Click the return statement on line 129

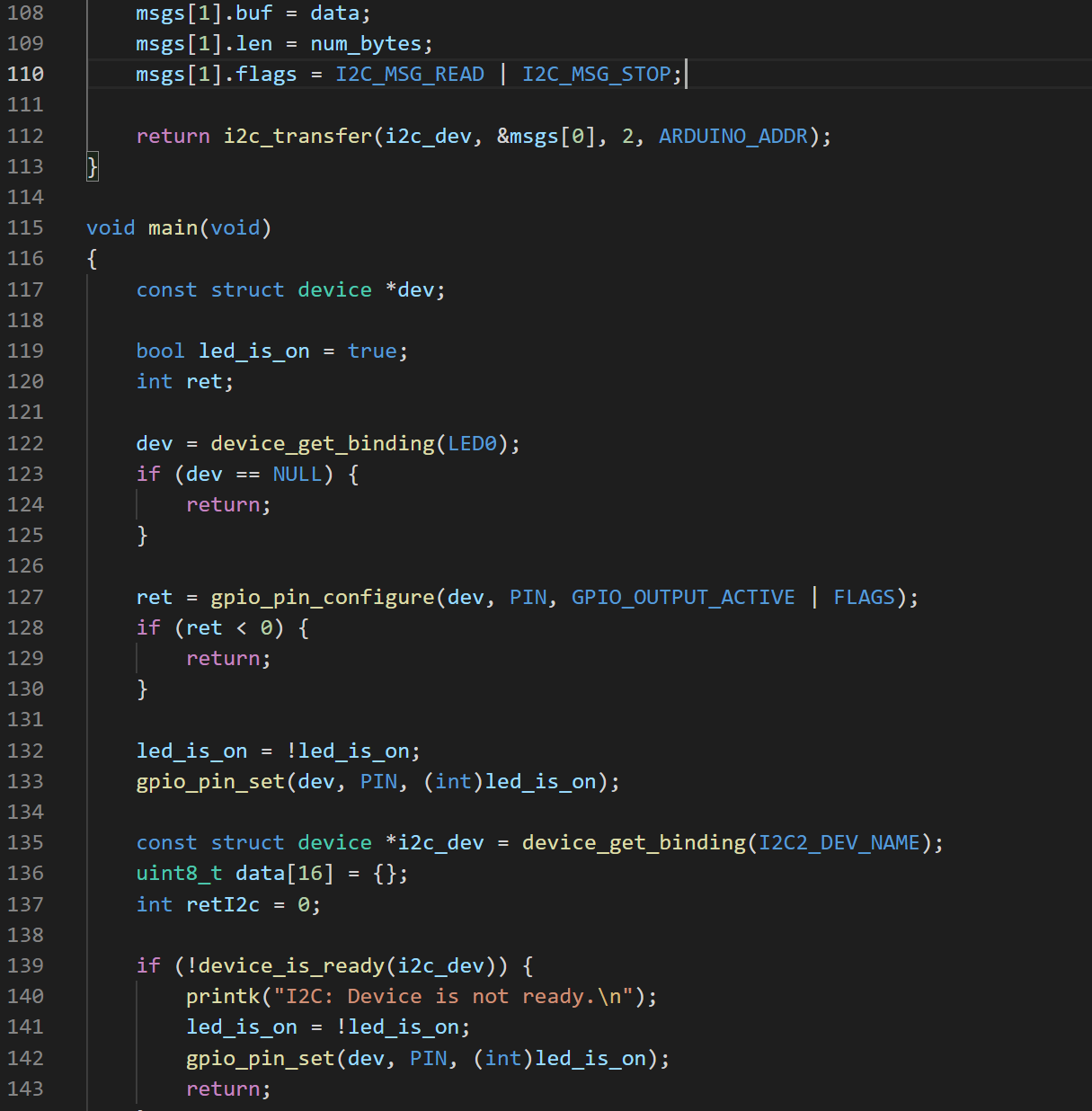point(228,658)
